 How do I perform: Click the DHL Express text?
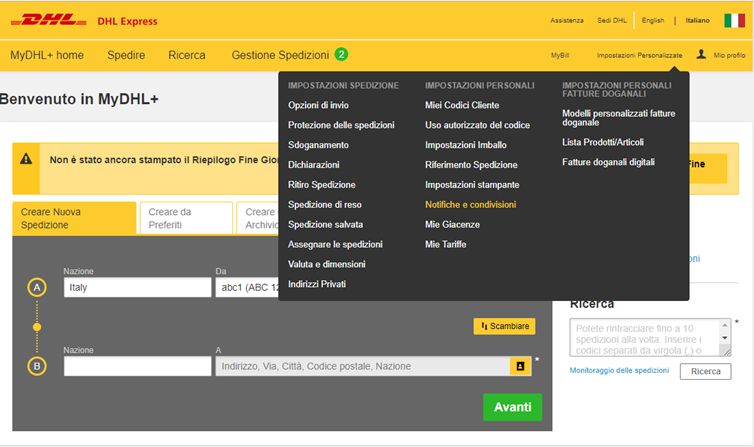(x=127, y=21)
